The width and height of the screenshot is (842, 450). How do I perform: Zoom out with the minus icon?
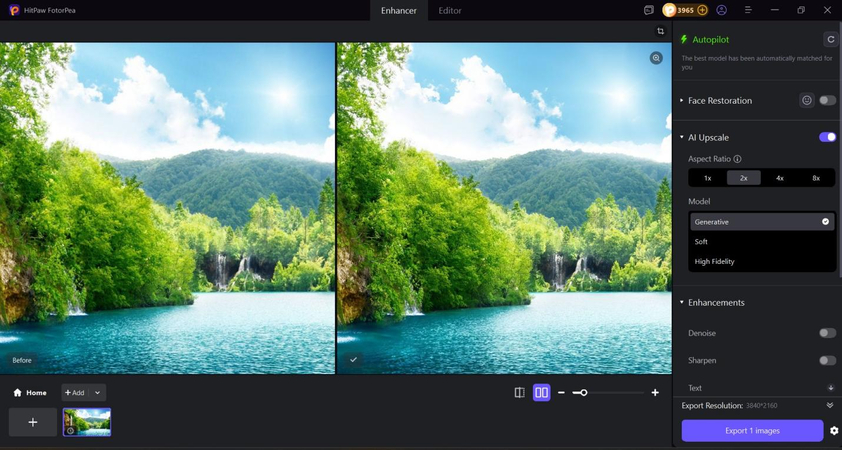(561, 393)
